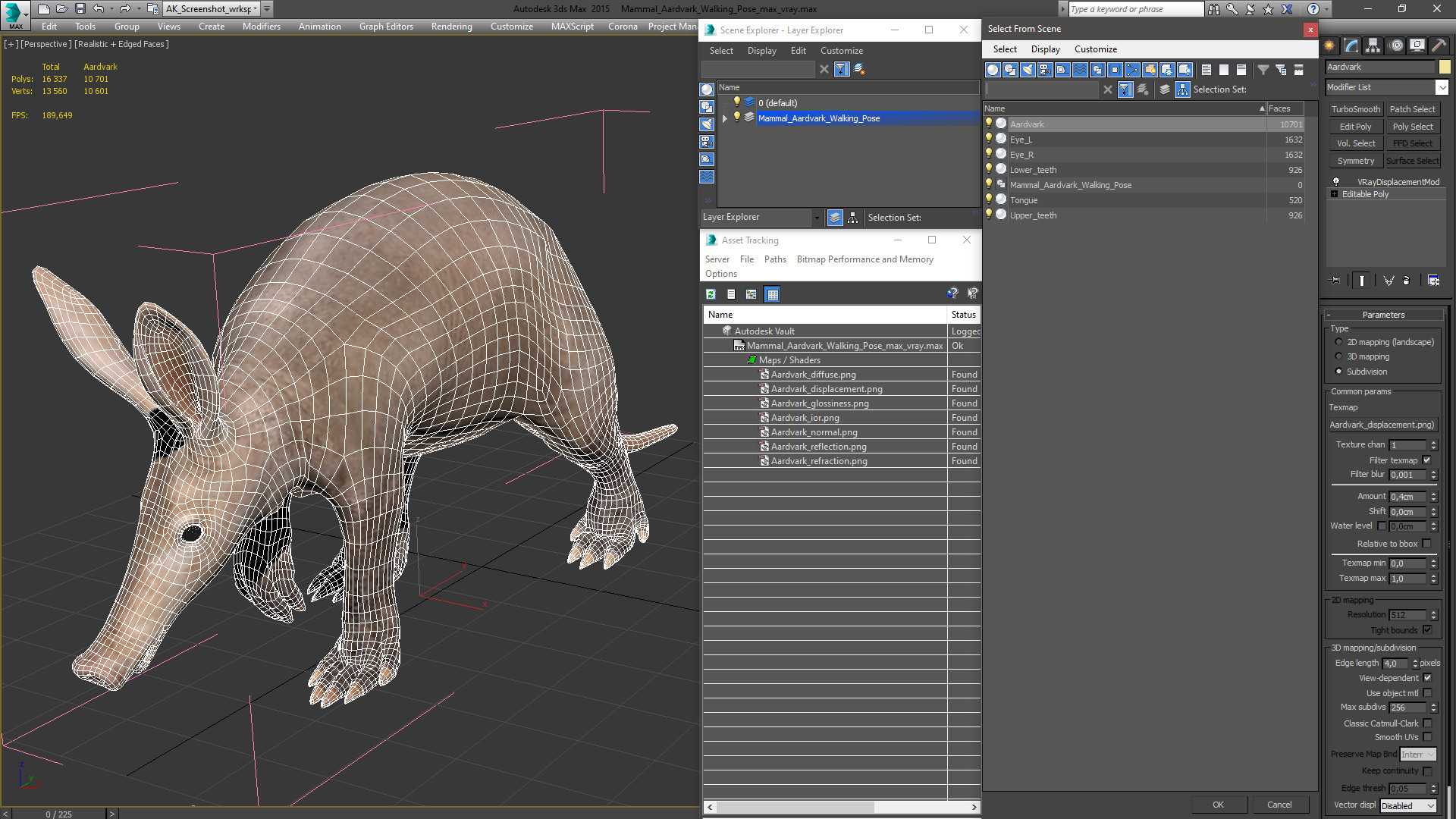Image resolution: width=1456 pixels, height=819 pixels.
Task: Expand Mammal_Aardvark_Walking_Pose layer tree
Action: point(724,118)
